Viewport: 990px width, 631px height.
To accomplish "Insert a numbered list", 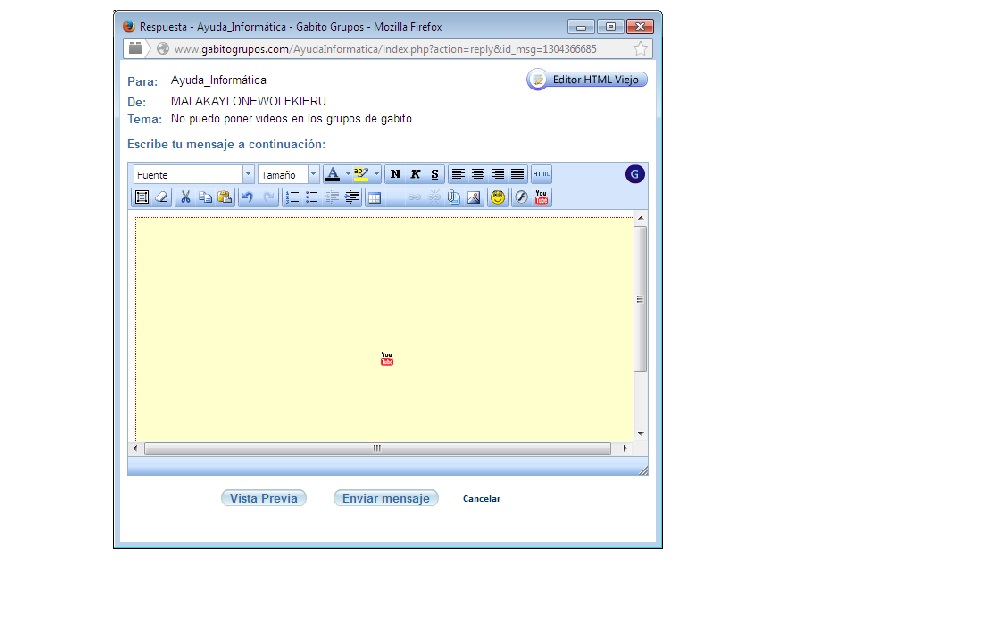I will coord(293,197).
